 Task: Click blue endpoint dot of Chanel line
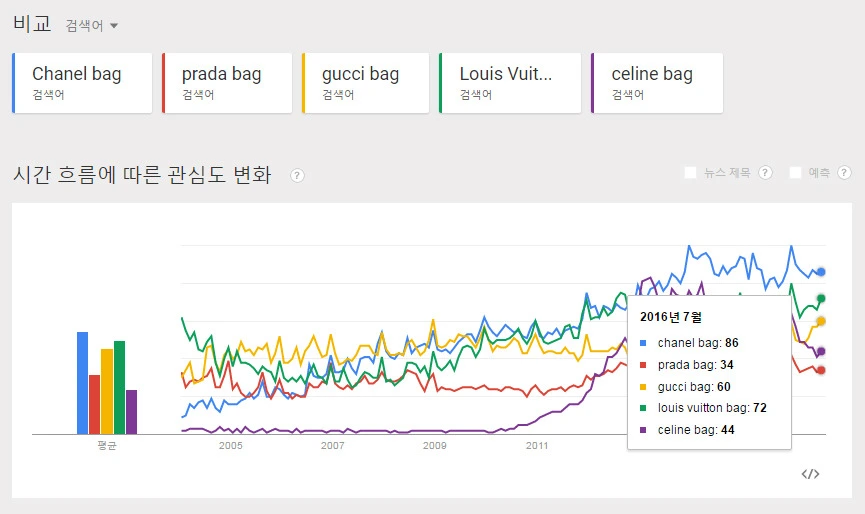pos(821,272)
